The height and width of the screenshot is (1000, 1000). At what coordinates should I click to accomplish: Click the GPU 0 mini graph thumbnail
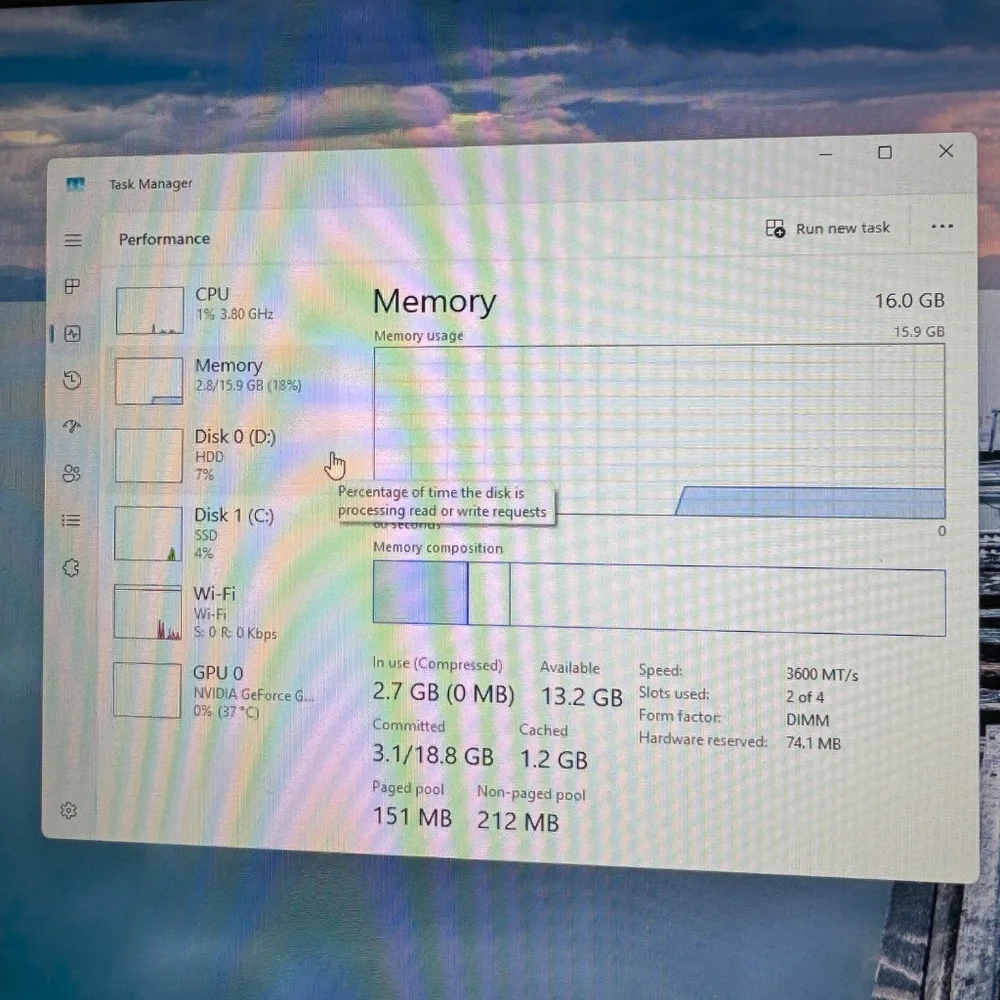(x=147, y=690)
